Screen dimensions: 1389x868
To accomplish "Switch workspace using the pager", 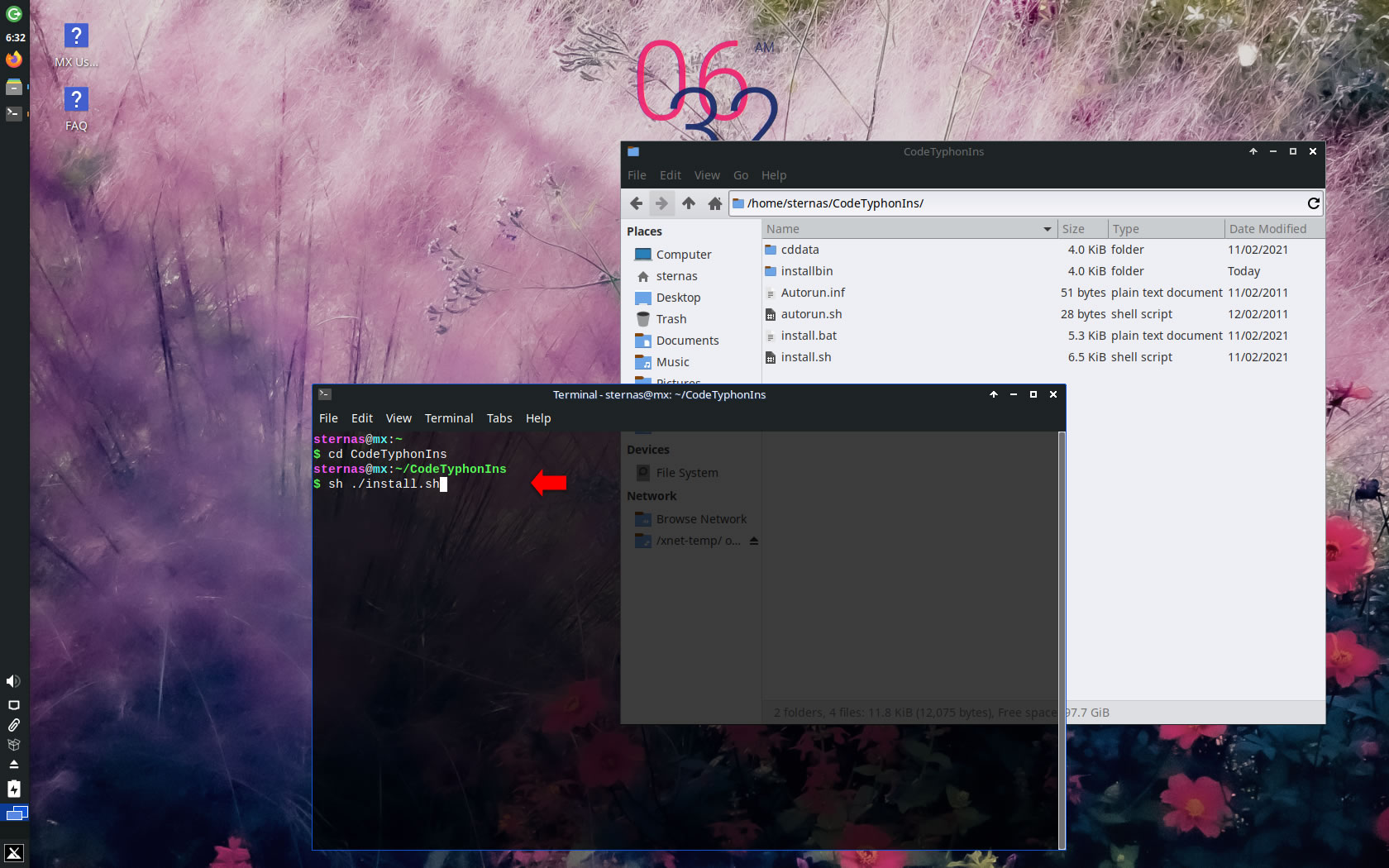I will pos(16,813).
